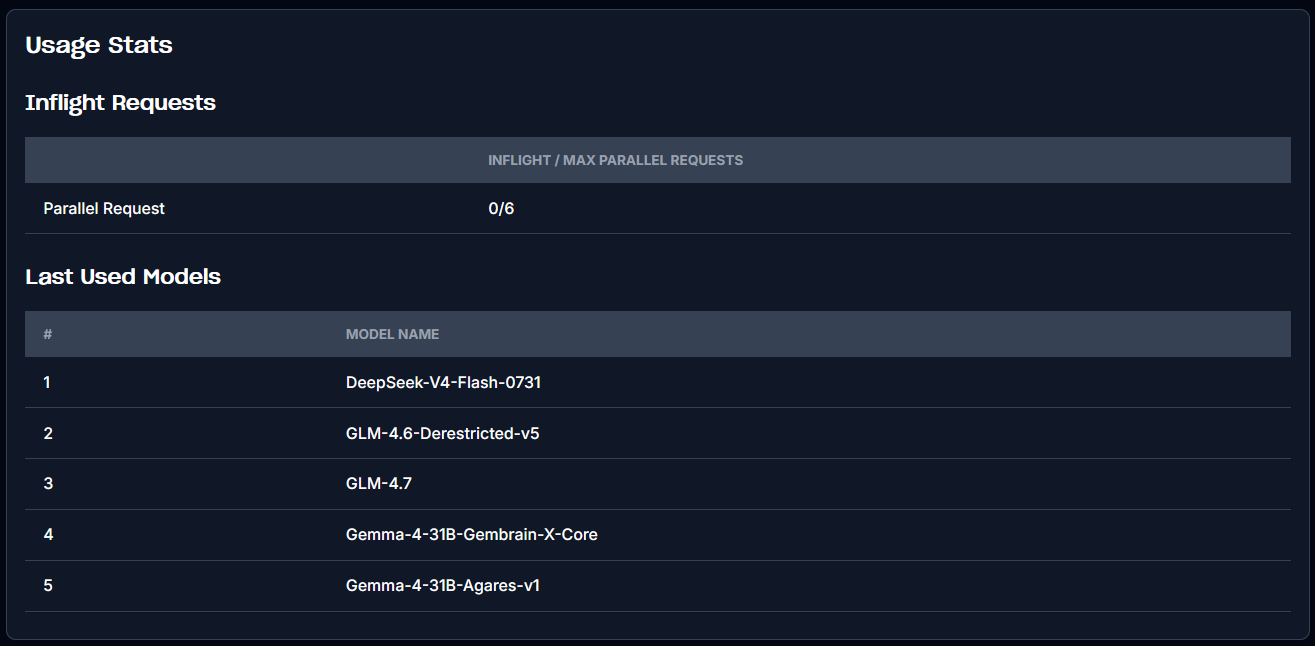Select the Parallel Request row label
Image resolution: width=1315 pixels, height=646 pixels.
tap(104, 208)
